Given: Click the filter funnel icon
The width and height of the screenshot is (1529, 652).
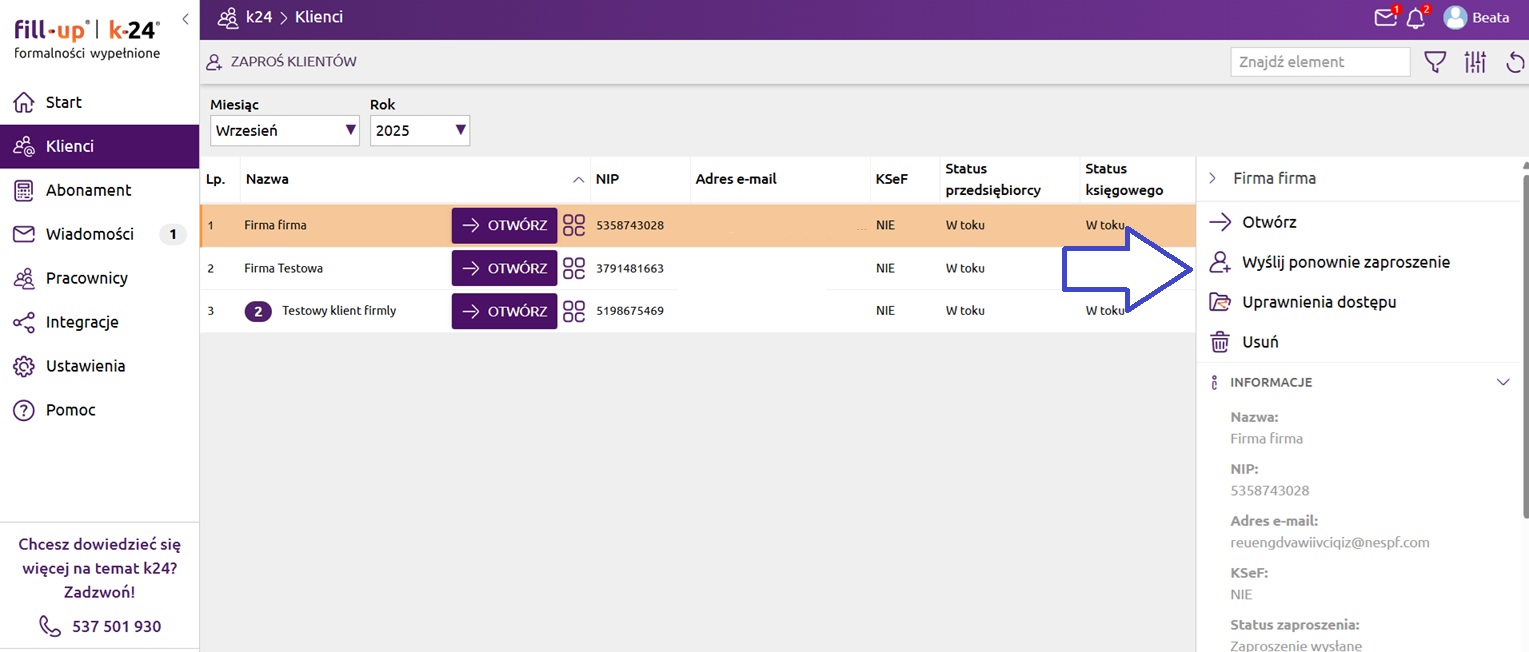Looking at the screenshot, I should pos(1436,62).
